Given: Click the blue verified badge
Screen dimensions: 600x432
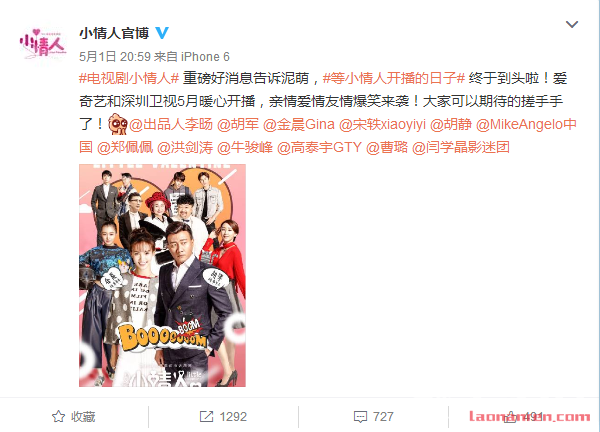Looking at the screenshot, I should click(162, 33).
